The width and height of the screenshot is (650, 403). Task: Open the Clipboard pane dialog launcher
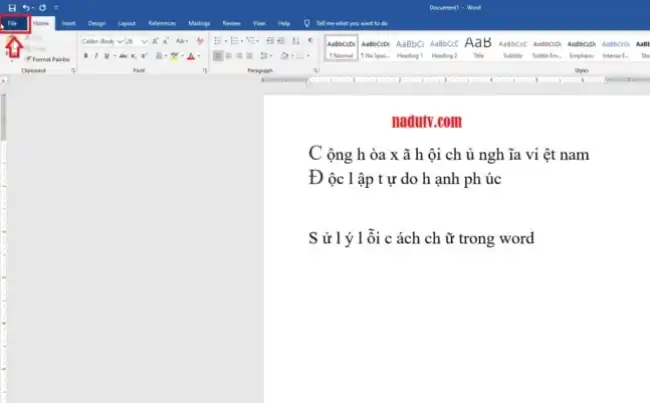point(73,70)
